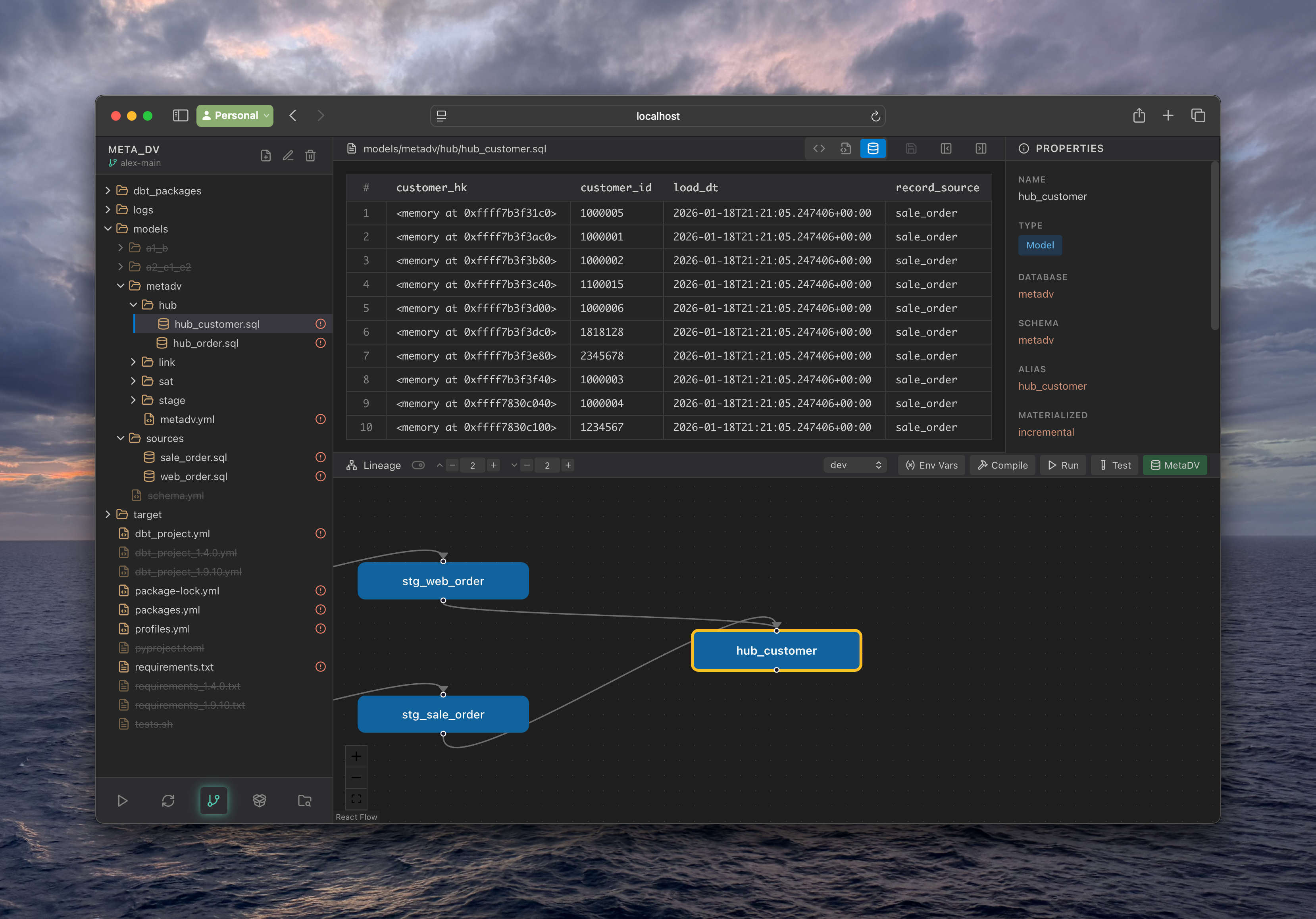Image resolution: width=1316 pixels, height=919 pixels.
Task: Click the MetaDV button
Action: click(1174, 465)
